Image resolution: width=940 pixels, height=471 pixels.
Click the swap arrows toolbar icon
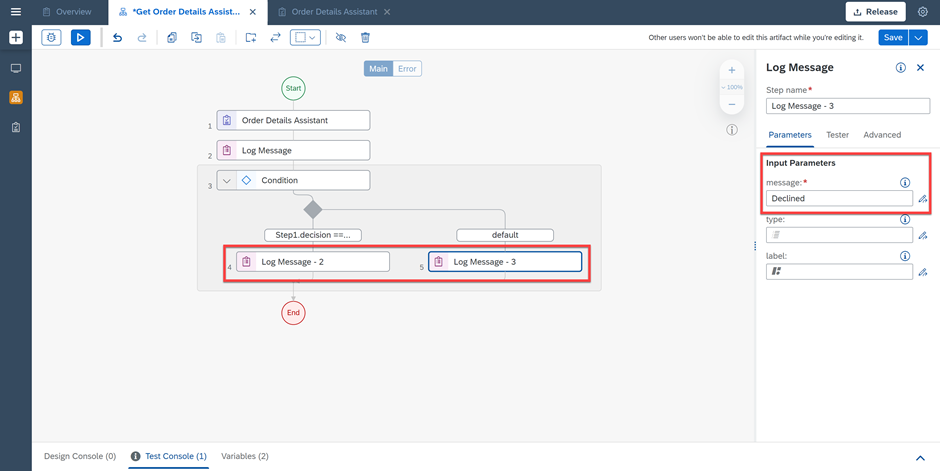point(275,38)
